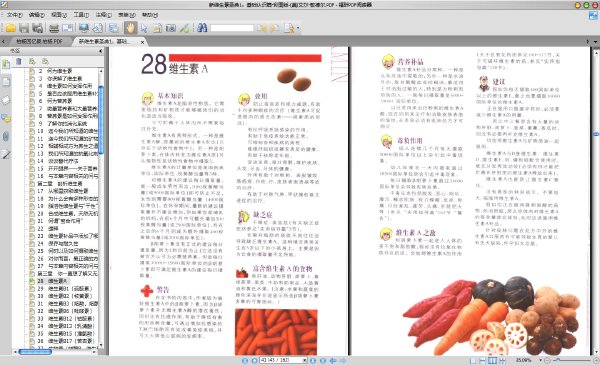Switch to the first PDF document tab

[39, 41]
